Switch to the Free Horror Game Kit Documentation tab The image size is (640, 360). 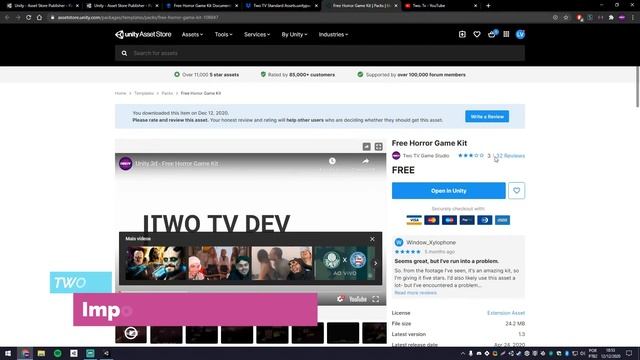pyautogui.click(x=202, y=6)
